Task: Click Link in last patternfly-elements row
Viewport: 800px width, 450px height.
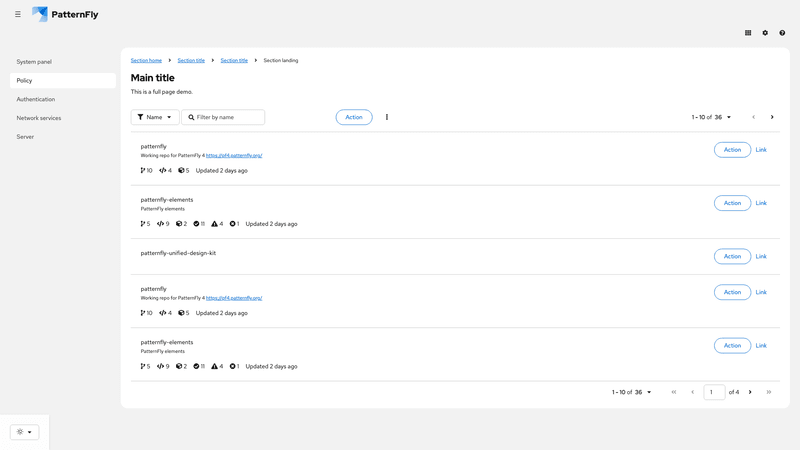Action: point(761,346)
